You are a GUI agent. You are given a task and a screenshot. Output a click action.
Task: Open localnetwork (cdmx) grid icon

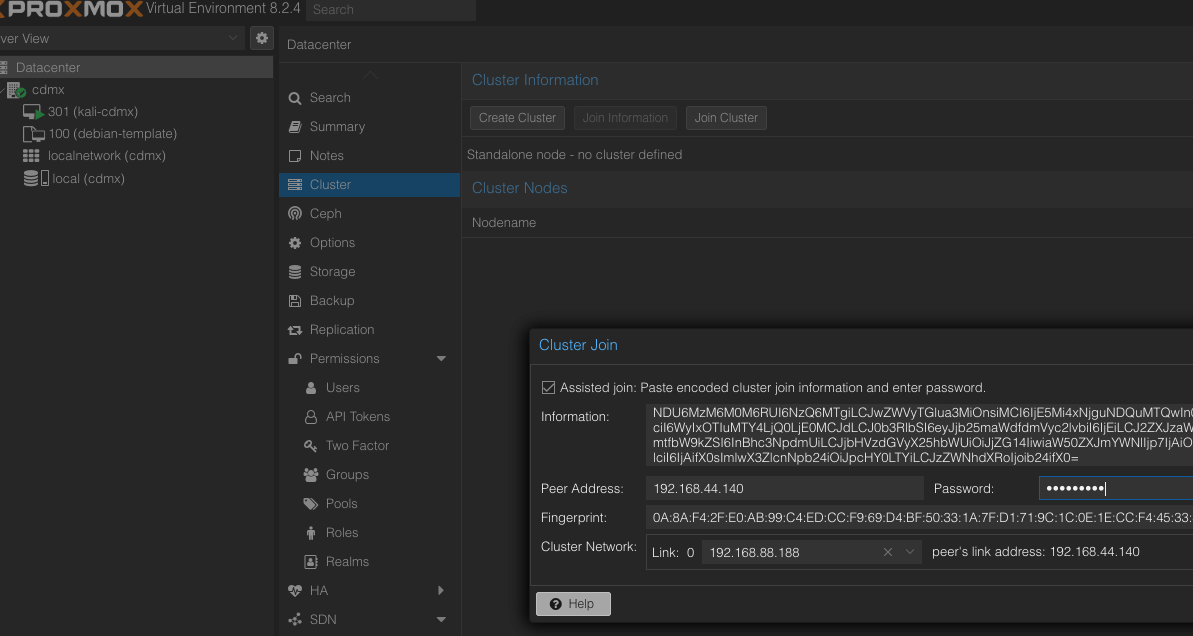click(x=31, y=156)
